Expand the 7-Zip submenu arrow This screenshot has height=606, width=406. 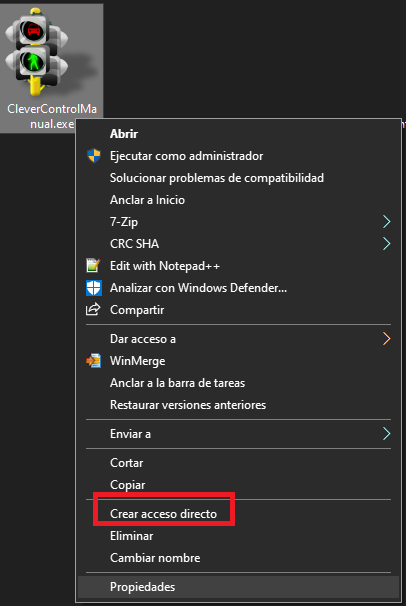pos(386,222)
